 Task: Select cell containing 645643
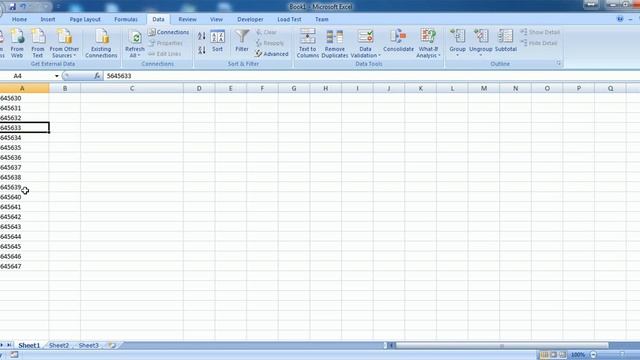pos(24,227)
